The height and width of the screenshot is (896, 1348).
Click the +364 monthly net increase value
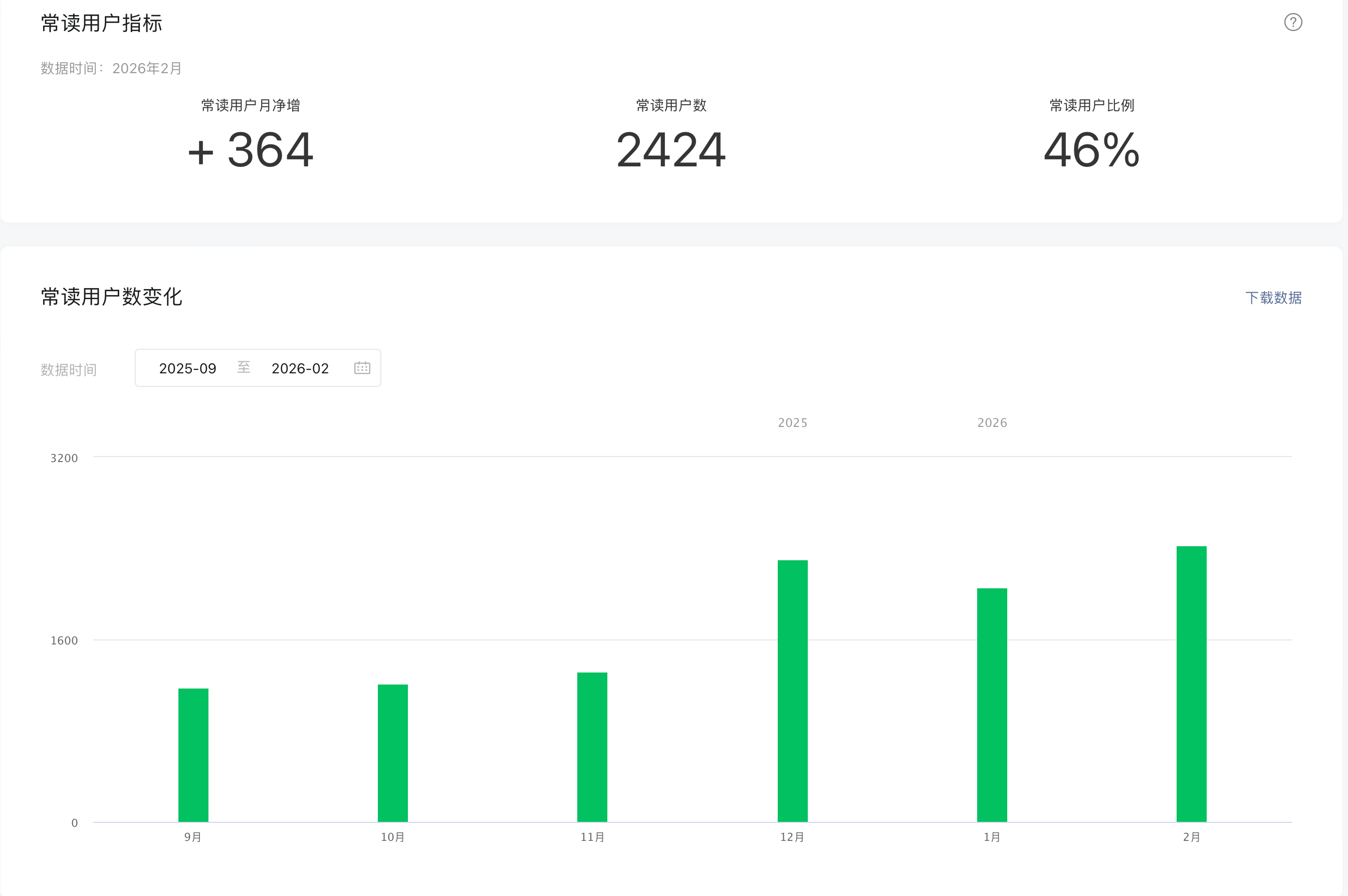tap(251, 150)
